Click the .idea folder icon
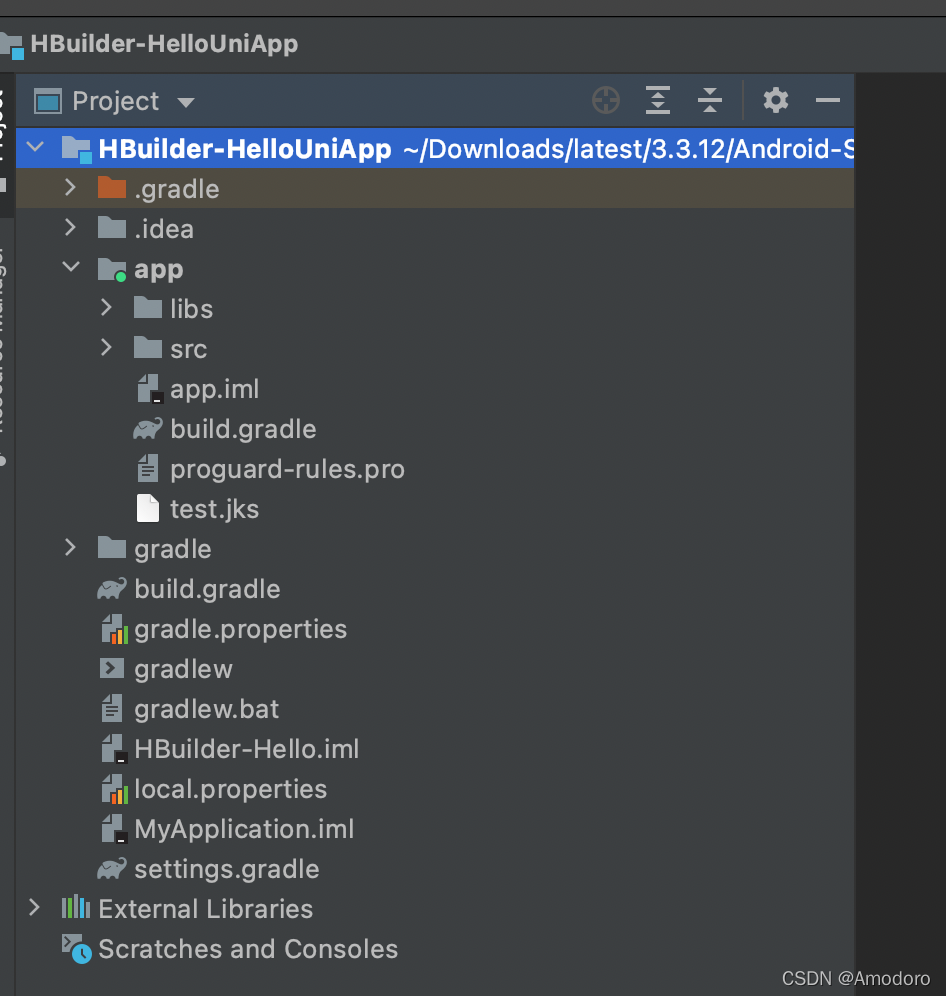This screenshot has height=996, width=946. click(x=112, y=228)
